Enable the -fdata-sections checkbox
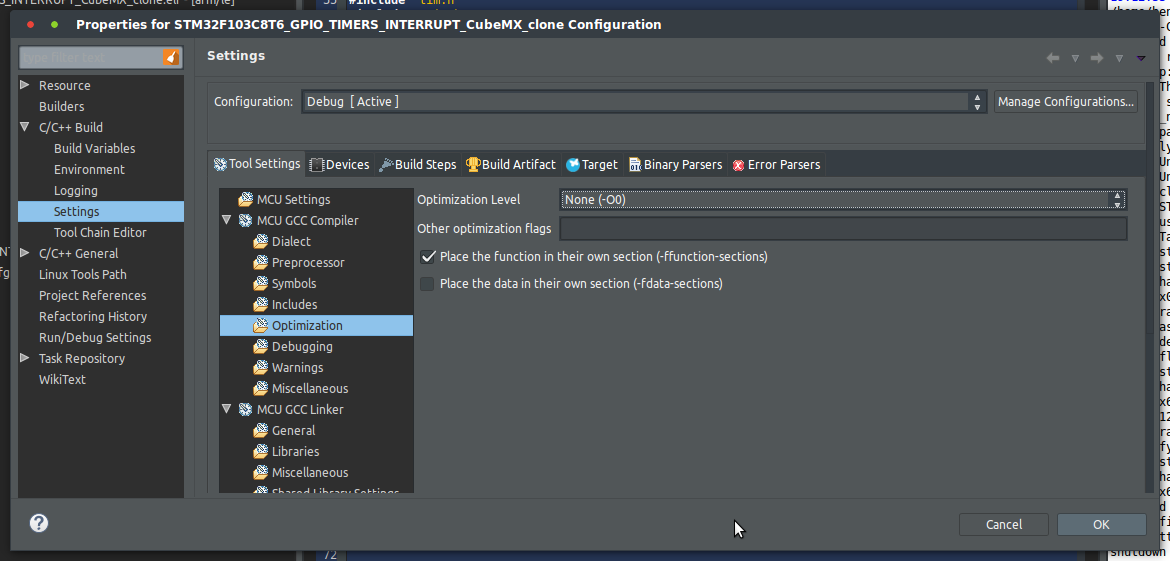 click(428, 284)
